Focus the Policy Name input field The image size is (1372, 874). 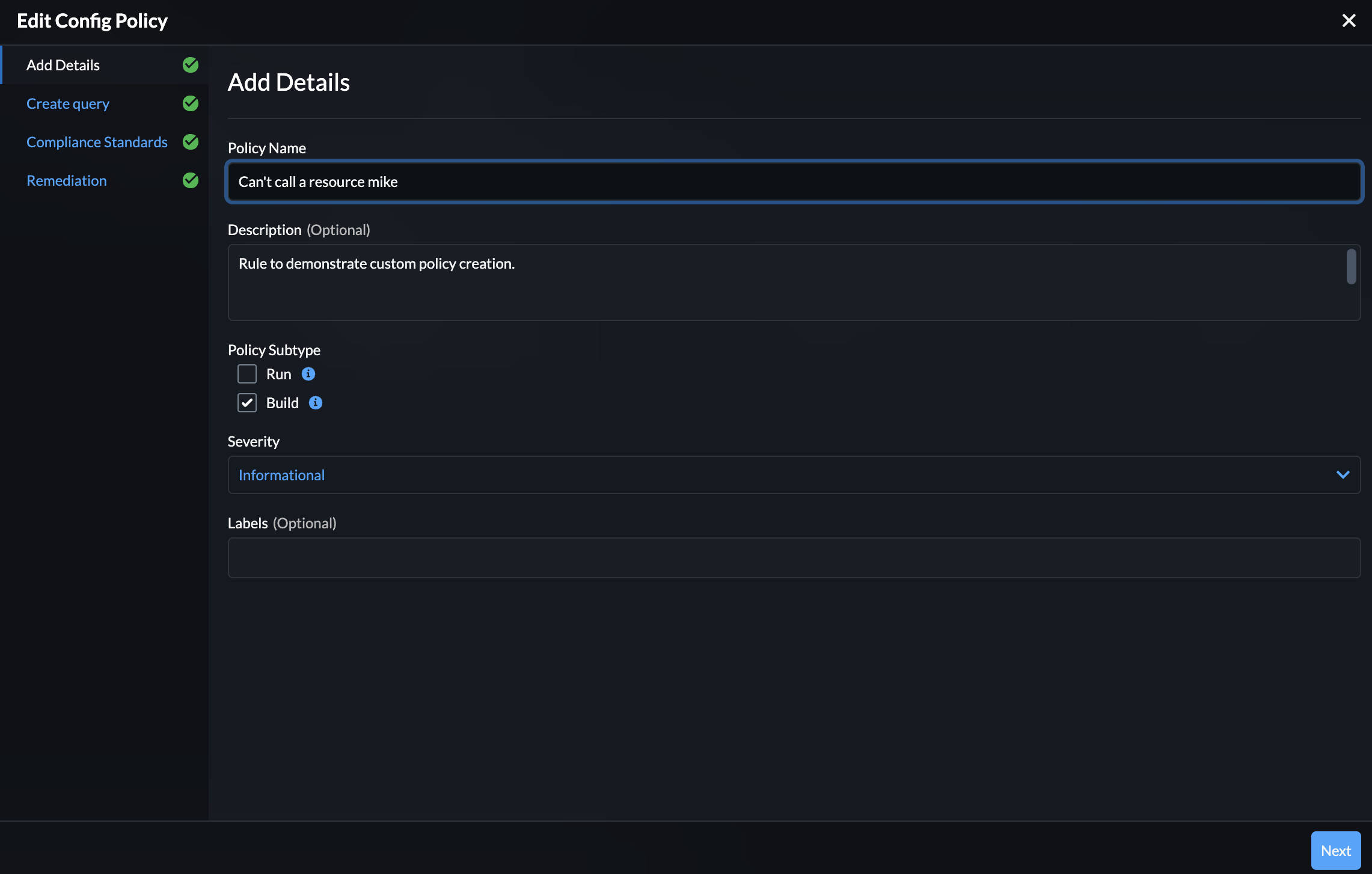coord(794,182)
